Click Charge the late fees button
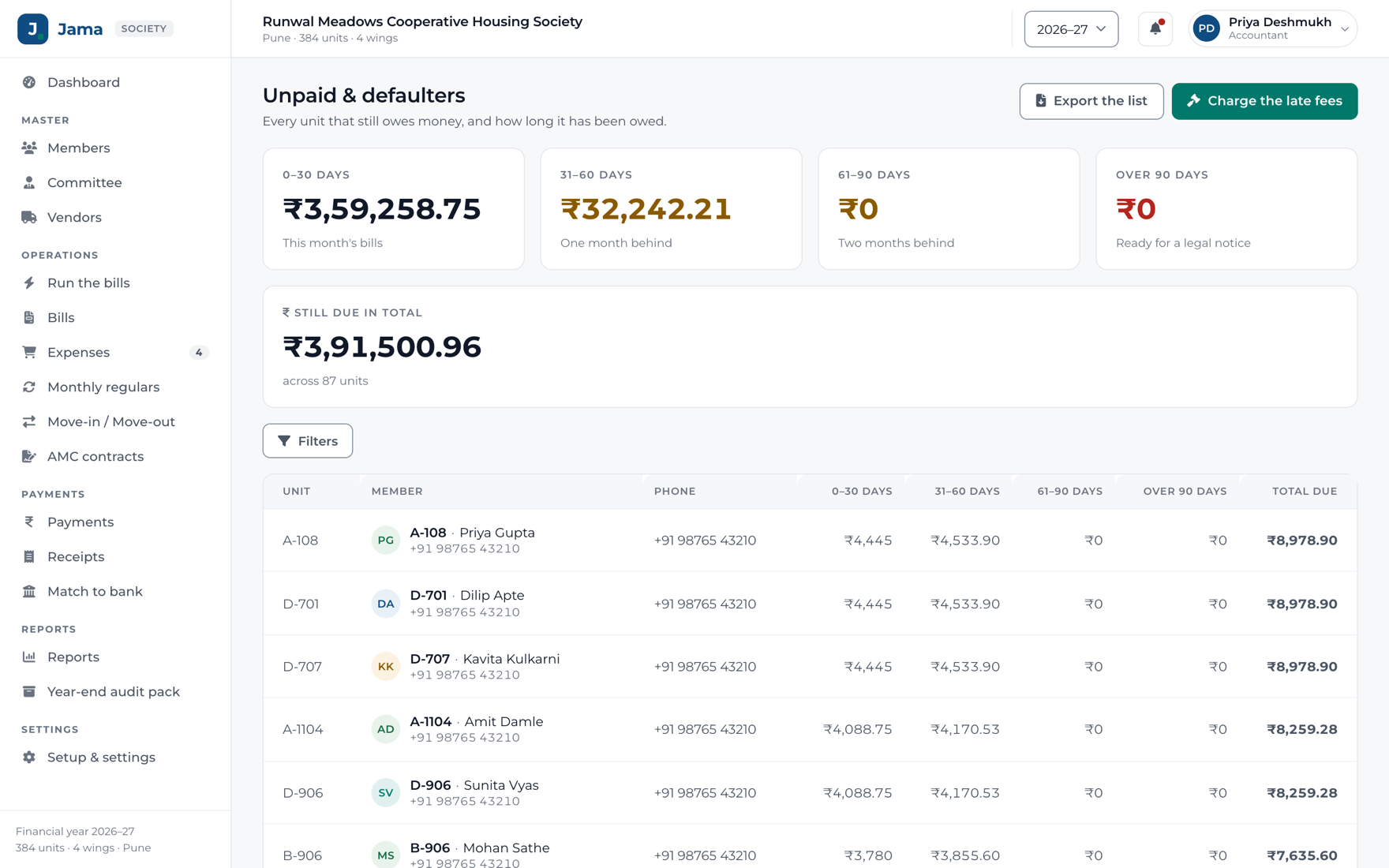Screen dimensions: 1389x868 point(1264,101)
